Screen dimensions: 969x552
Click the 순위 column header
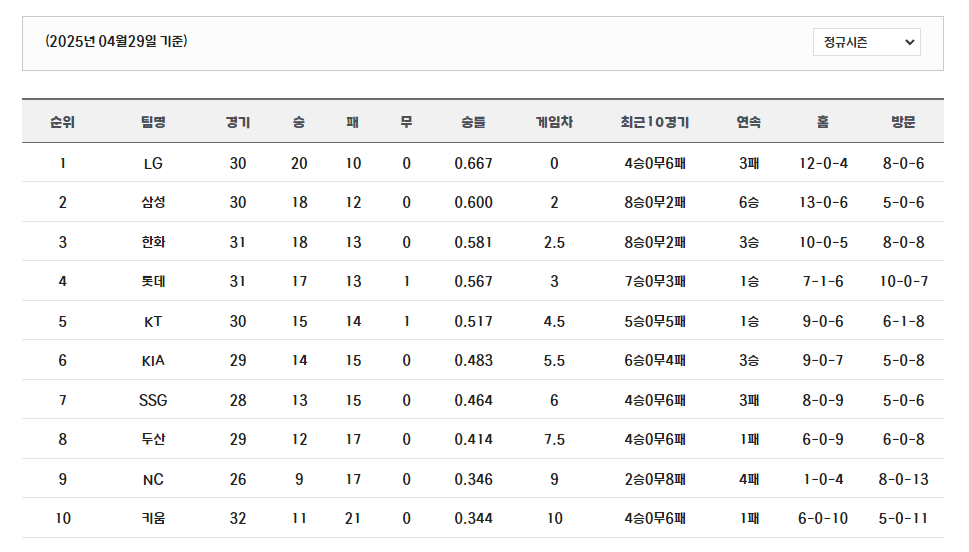click(62, 122)
